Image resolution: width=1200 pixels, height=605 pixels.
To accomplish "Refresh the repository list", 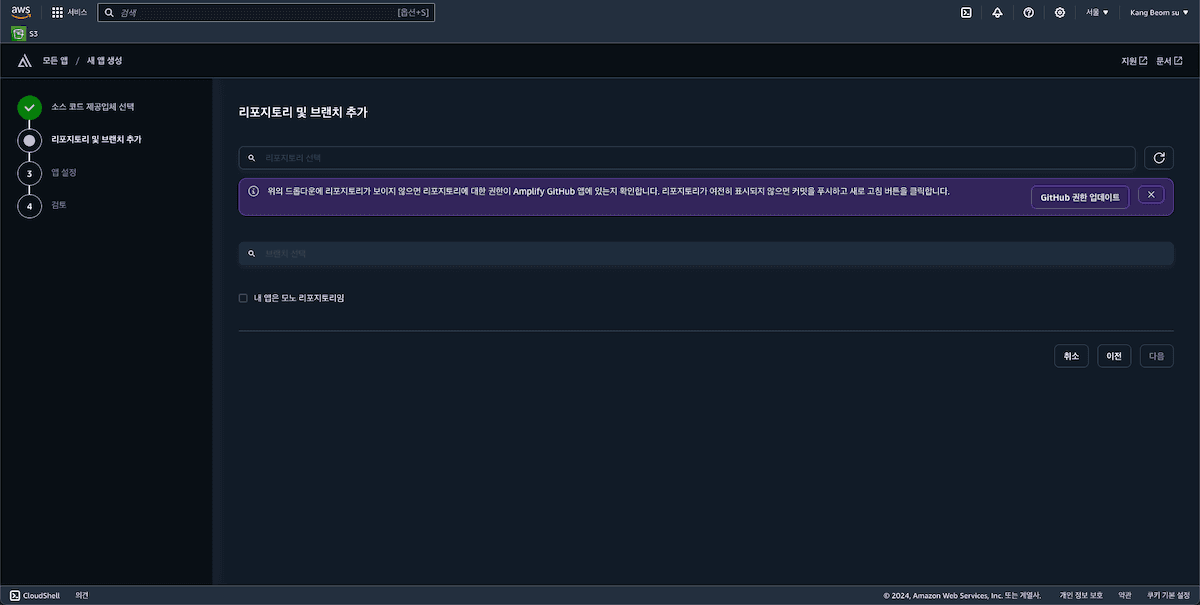I will pyautogui.click(x=1159, y=158).
